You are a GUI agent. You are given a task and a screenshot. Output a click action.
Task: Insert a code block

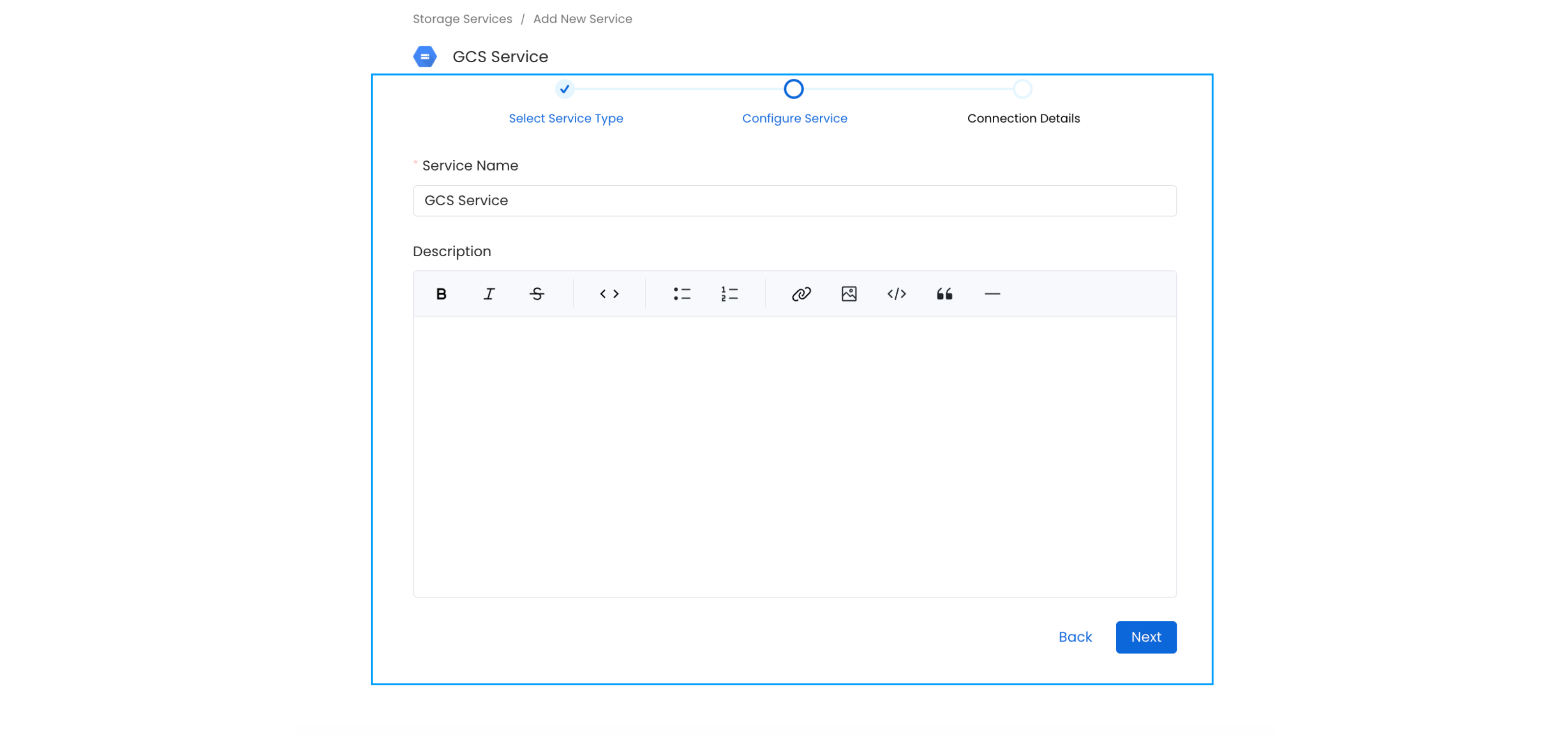[x=897, y=294]
